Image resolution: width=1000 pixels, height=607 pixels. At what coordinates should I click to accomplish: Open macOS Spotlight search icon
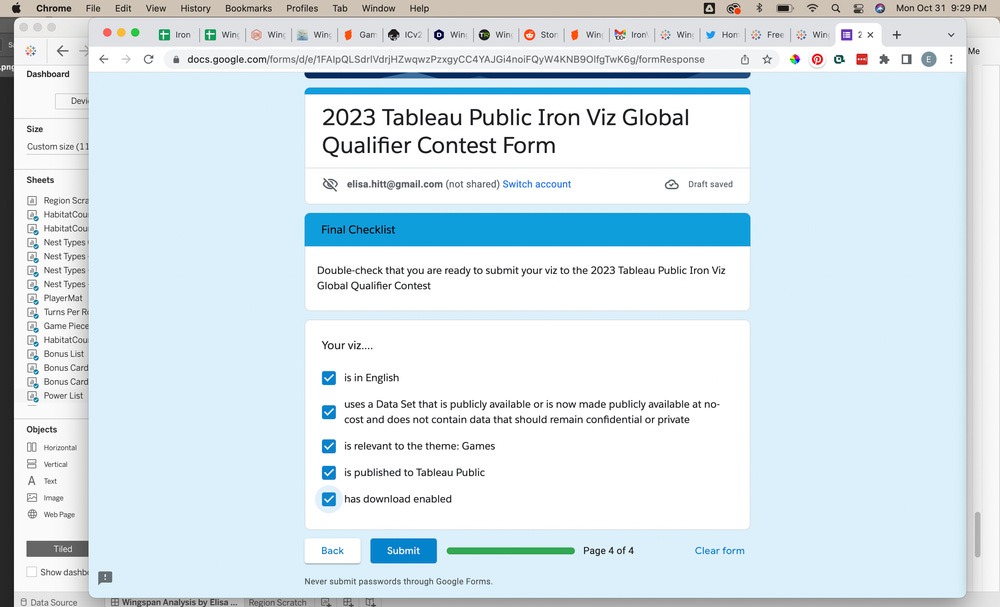point(835,8)
